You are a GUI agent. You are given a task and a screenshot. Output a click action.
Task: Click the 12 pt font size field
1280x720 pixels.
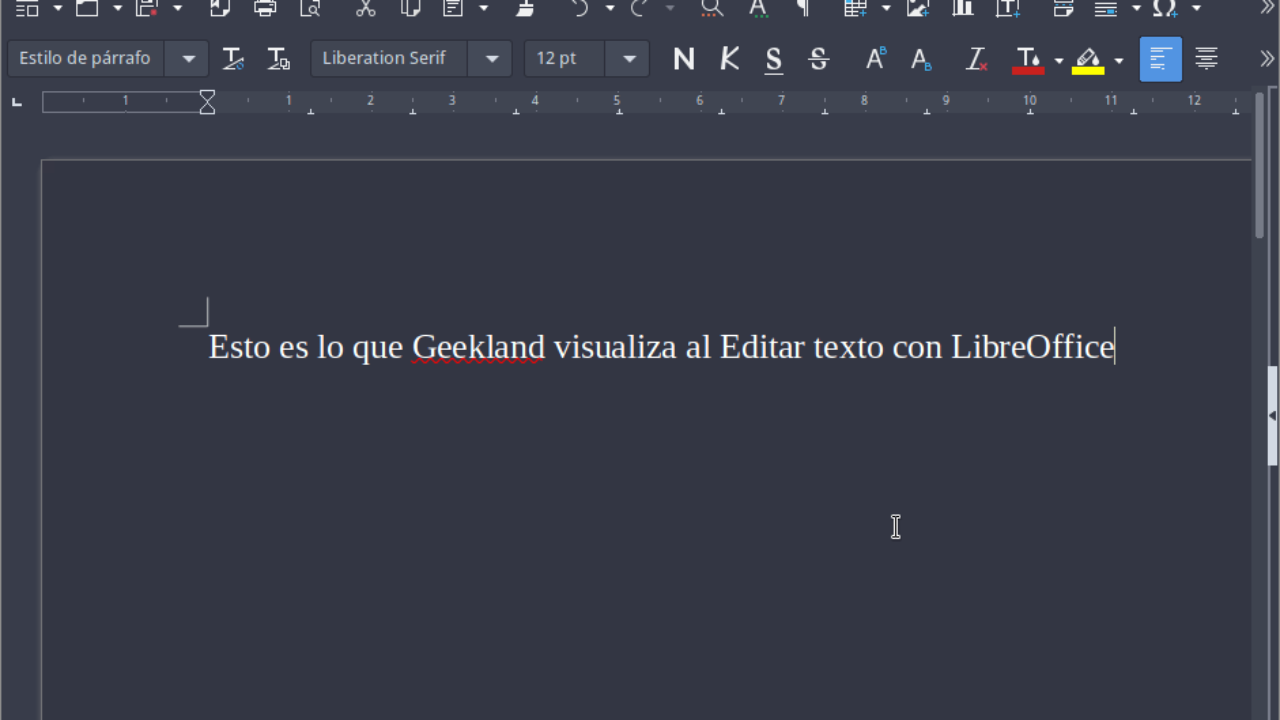(x=565, y=59)
